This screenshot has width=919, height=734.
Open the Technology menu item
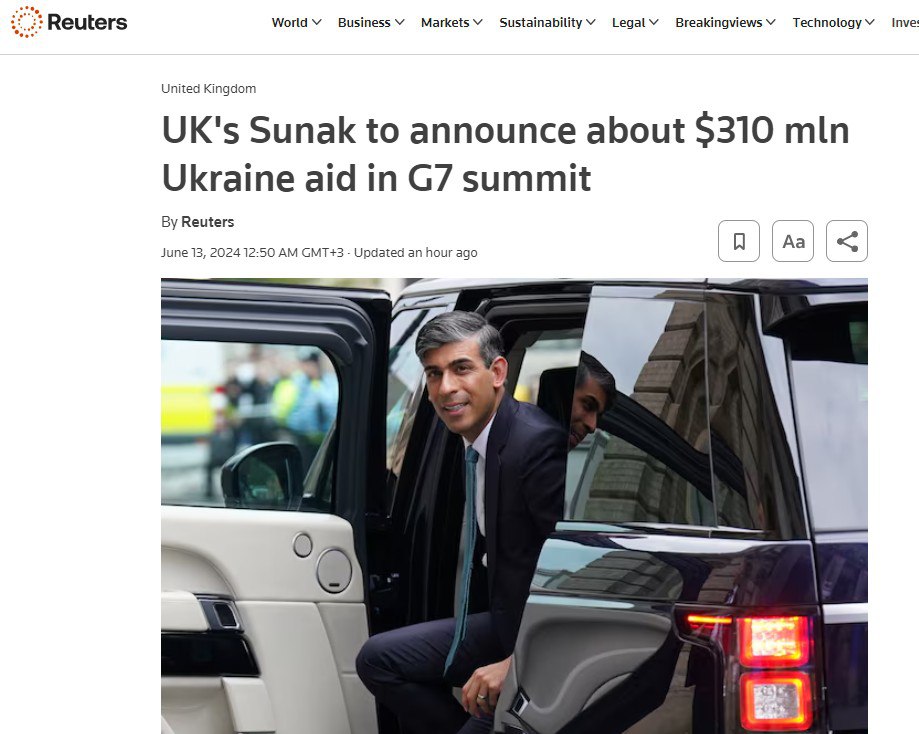pyautogui.click(x=827, y=22)
